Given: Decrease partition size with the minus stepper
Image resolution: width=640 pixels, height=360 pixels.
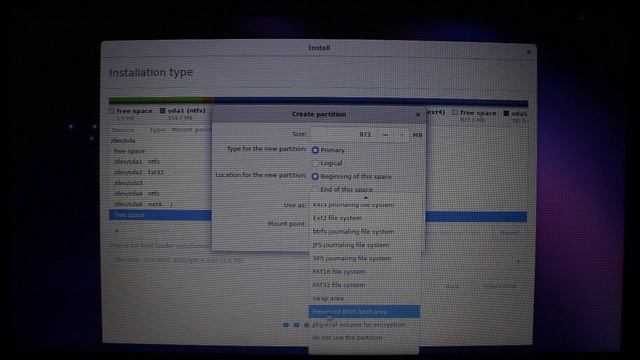Looking at the screenshot, I should pyautogui.click(x=385, y=135).
